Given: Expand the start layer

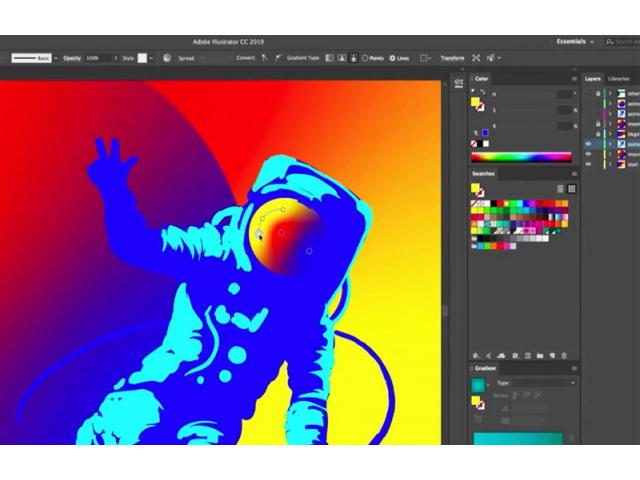Looking at the screenshot, I should coord(611,164).
